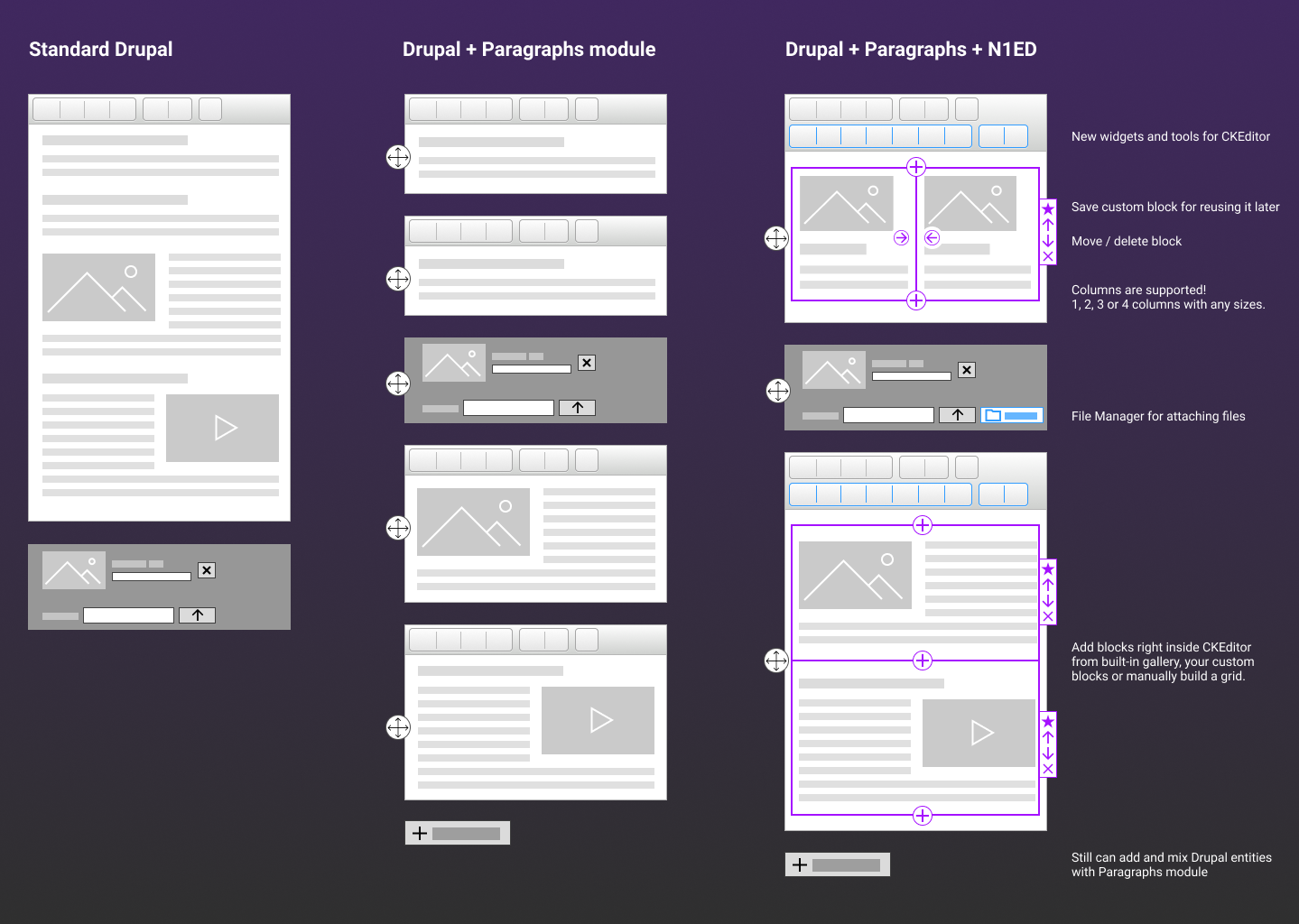This screenshot has height=924, width=1299.
Task: Click video placeholder in Paragraphs module video block
Action: pos(598,720)
